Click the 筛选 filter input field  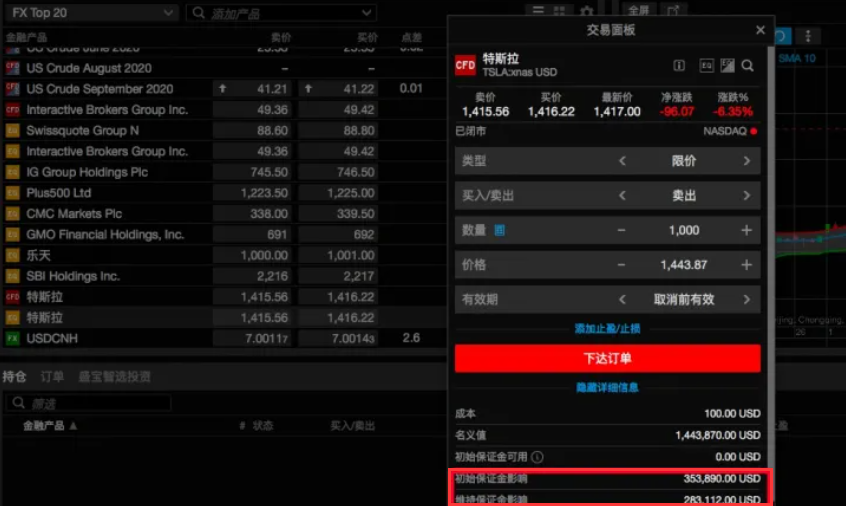88,403
